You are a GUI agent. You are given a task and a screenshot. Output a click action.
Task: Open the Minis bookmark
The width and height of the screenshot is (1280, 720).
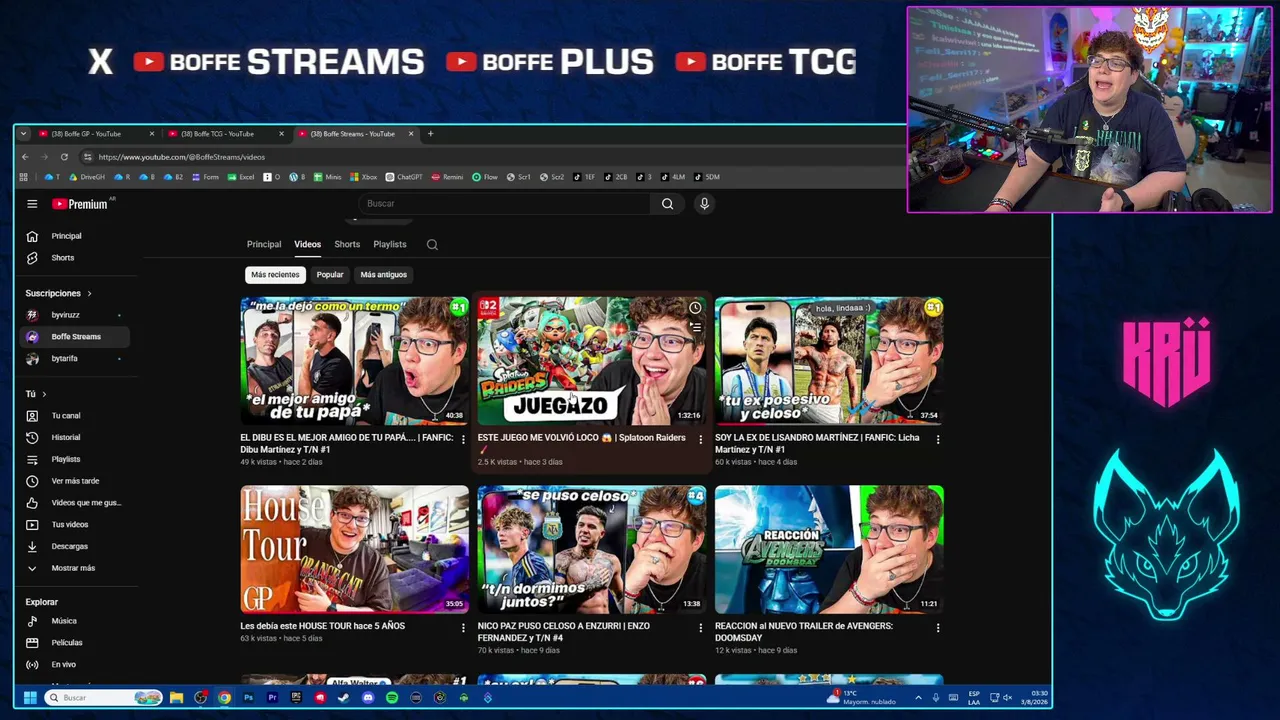click(x=328, y=177)
